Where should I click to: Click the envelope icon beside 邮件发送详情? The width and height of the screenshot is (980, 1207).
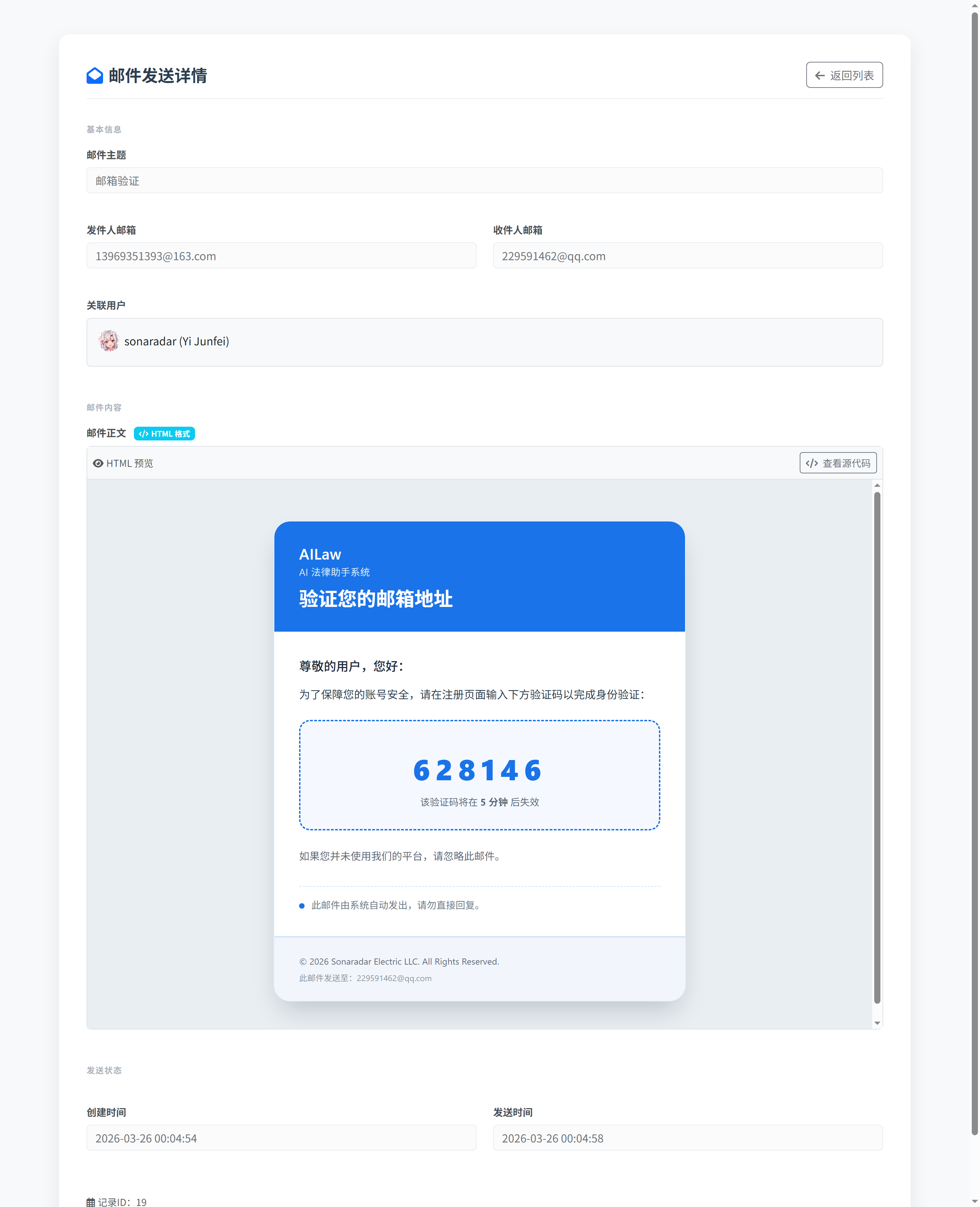[94, 76]
